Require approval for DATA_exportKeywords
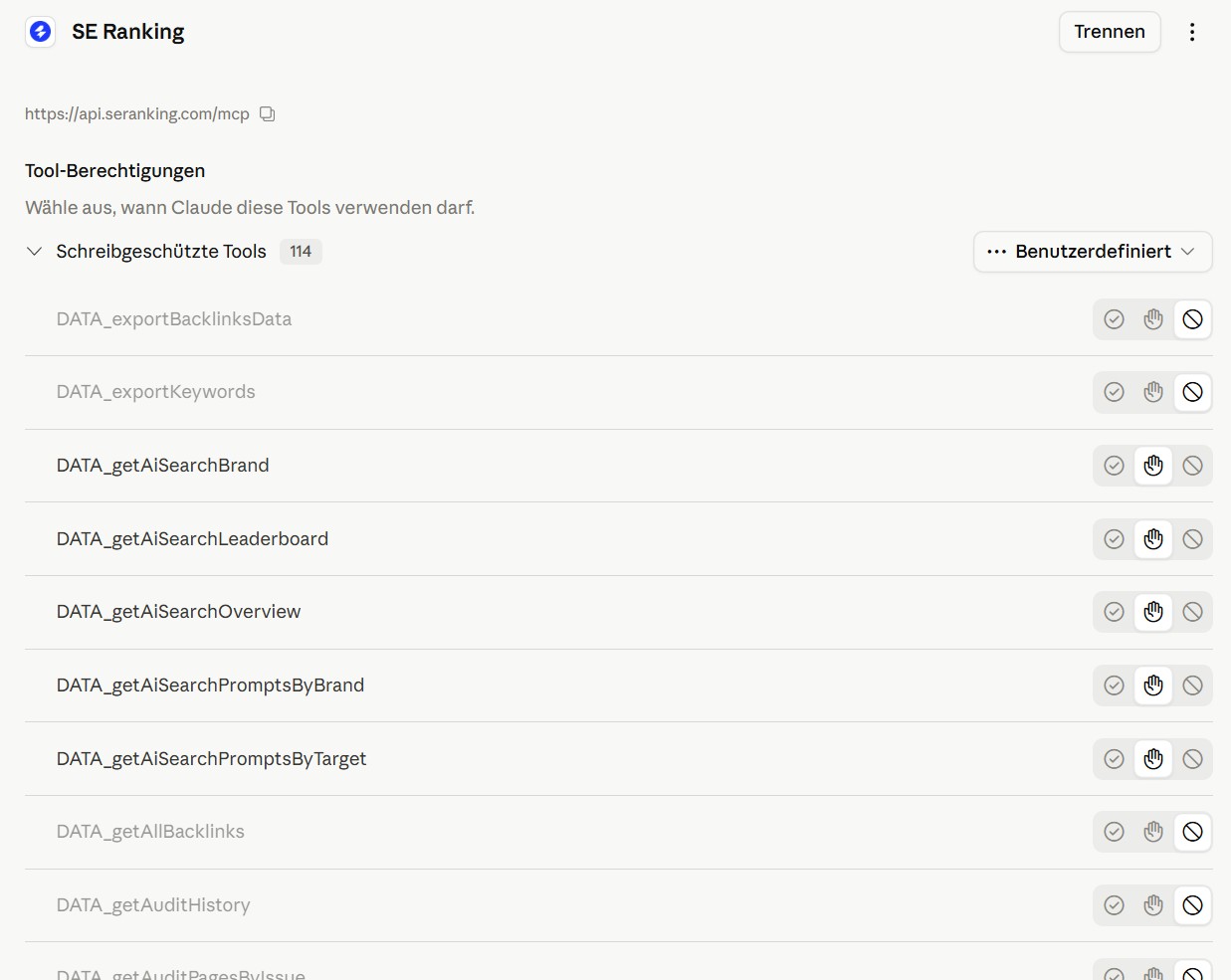The width and height of the screenshot is (1231, 980). coord(1153,392)
